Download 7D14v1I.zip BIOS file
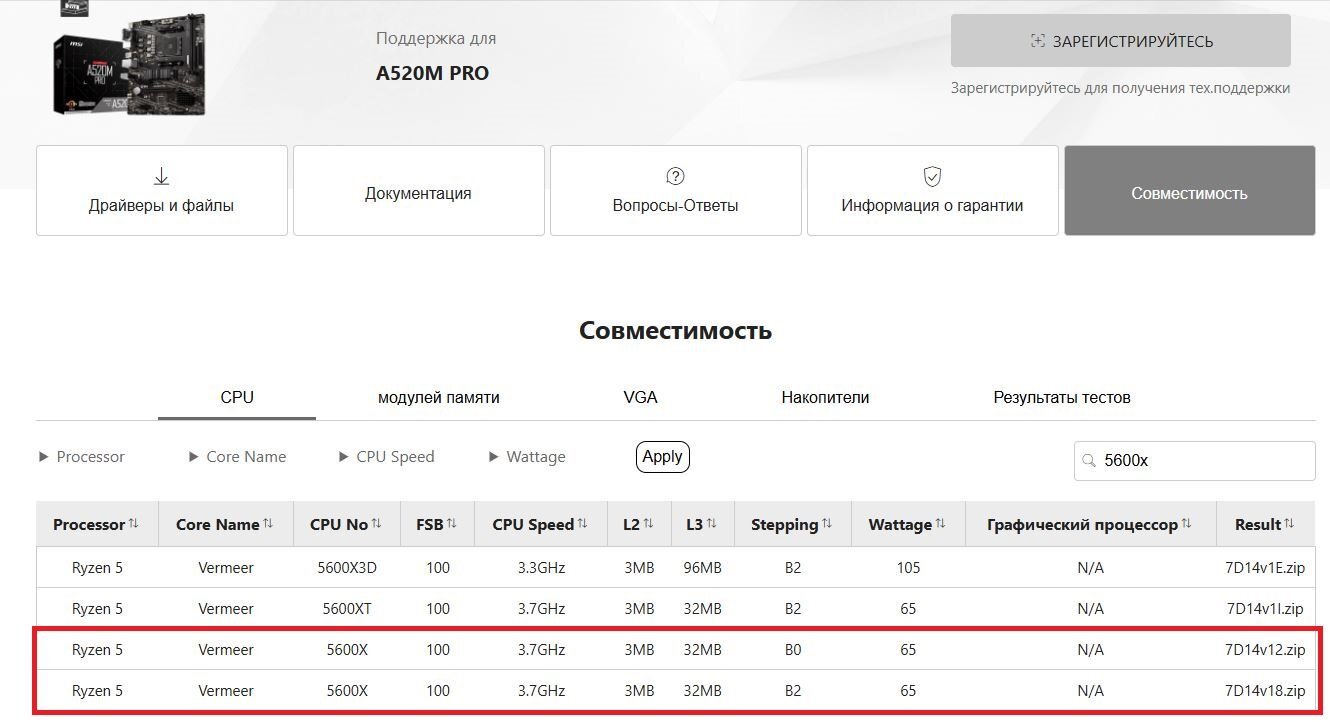The height and width of the screenshot is (722, 1330). 1265,609
